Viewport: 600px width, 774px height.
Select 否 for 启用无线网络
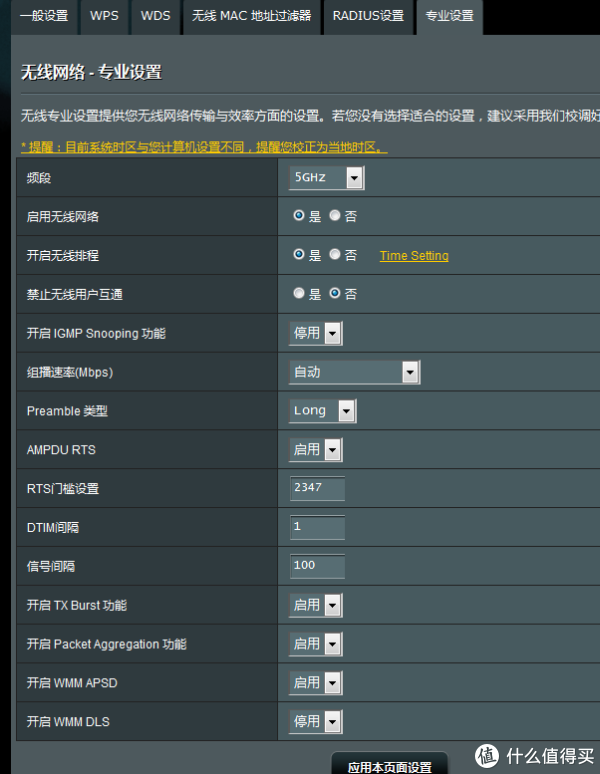pyautogui.click(x=335, y=216)
